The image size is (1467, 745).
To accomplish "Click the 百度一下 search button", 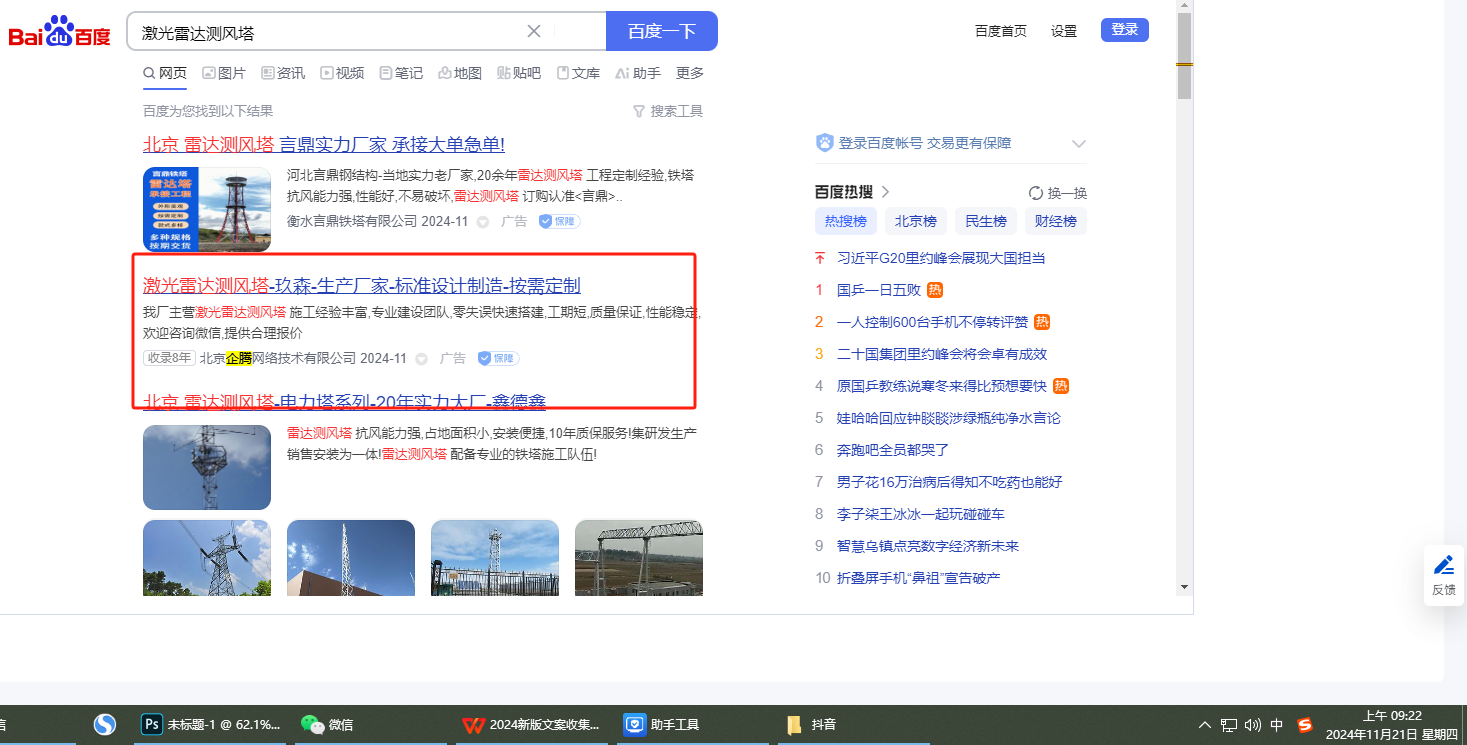I will [662, 31].
